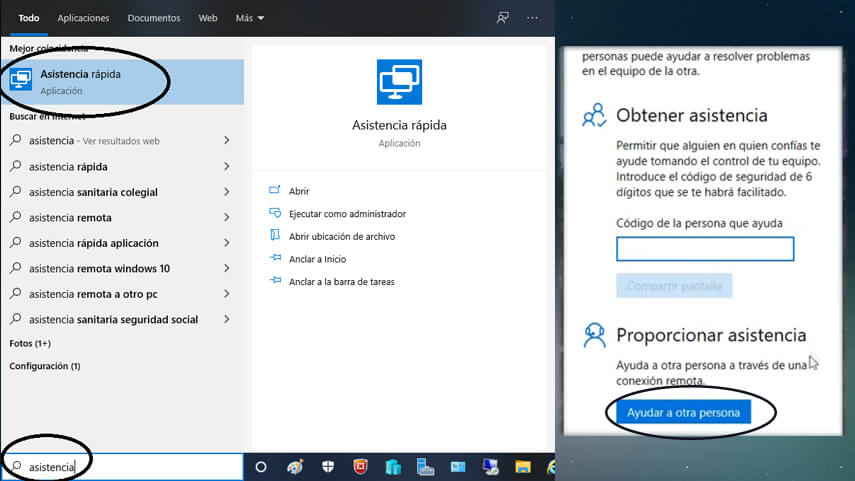
Task: Click the 'Compartir pantalla' button
Action: tap(674, 286)
